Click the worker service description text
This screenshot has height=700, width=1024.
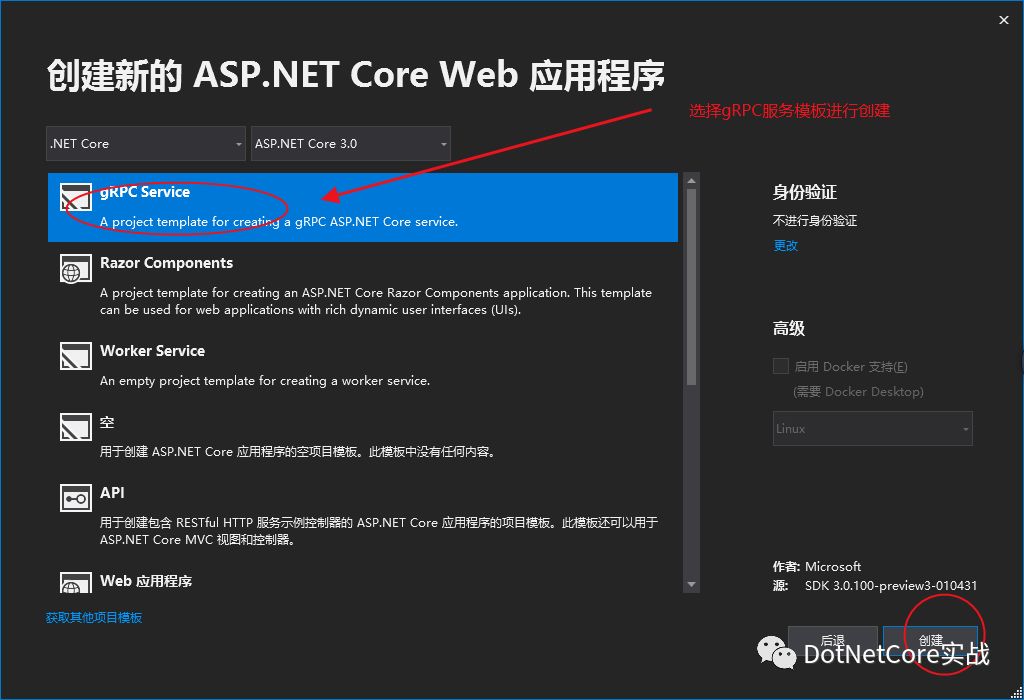click(x=265, y=381)
